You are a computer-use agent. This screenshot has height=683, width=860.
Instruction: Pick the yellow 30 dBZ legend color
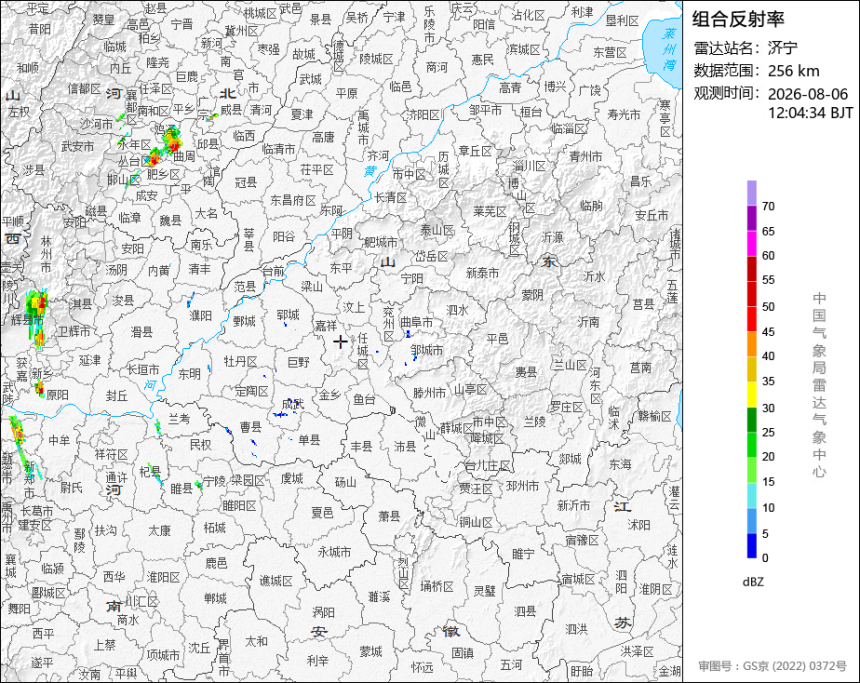pyautogui.click(x=751, y=394)
